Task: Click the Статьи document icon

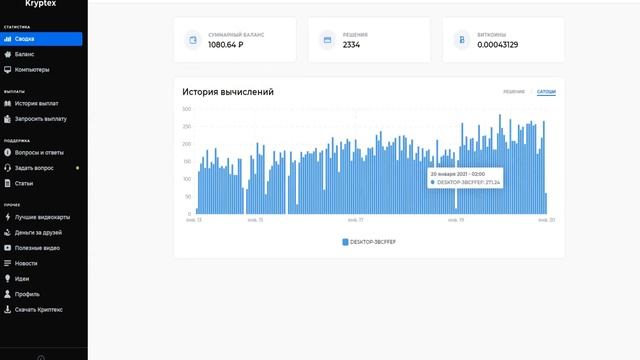Action: (x=7, y=183)
